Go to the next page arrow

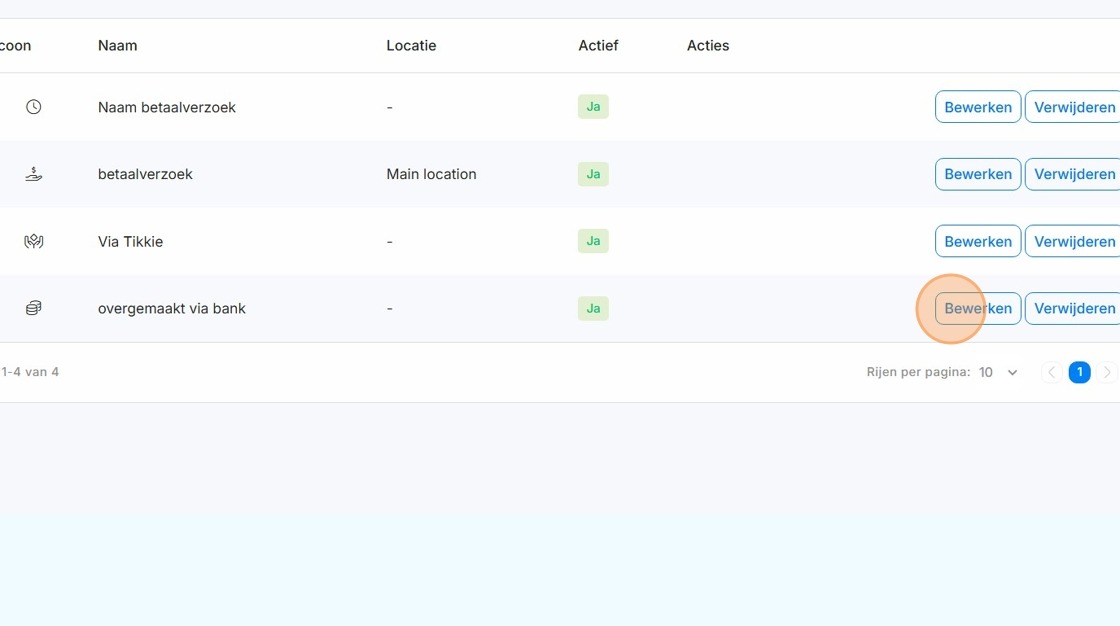(1107, 372)
